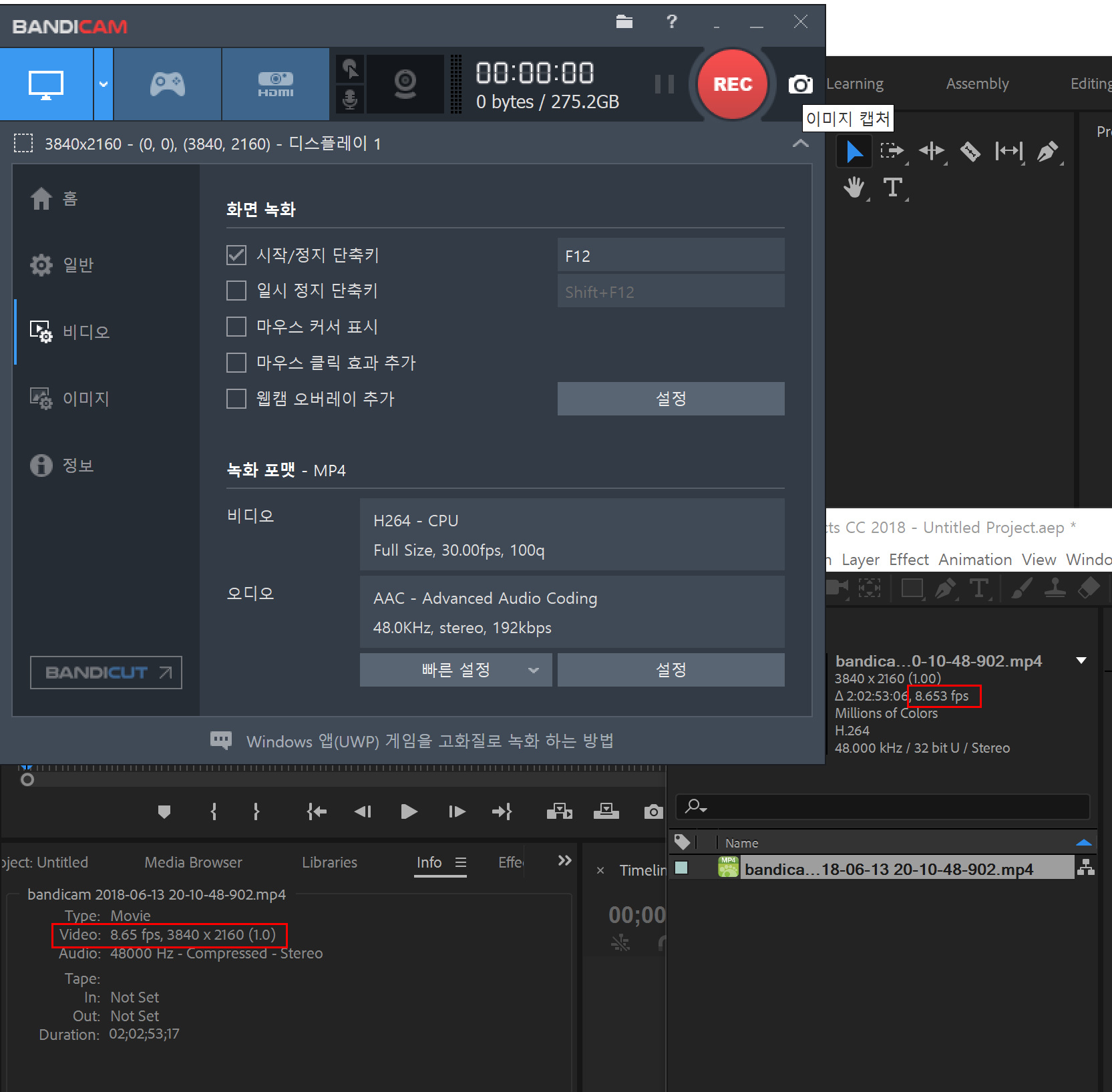This screenshot has height=1092, width=1112.
Task: Switch to game recording mode
Action: 168,84
